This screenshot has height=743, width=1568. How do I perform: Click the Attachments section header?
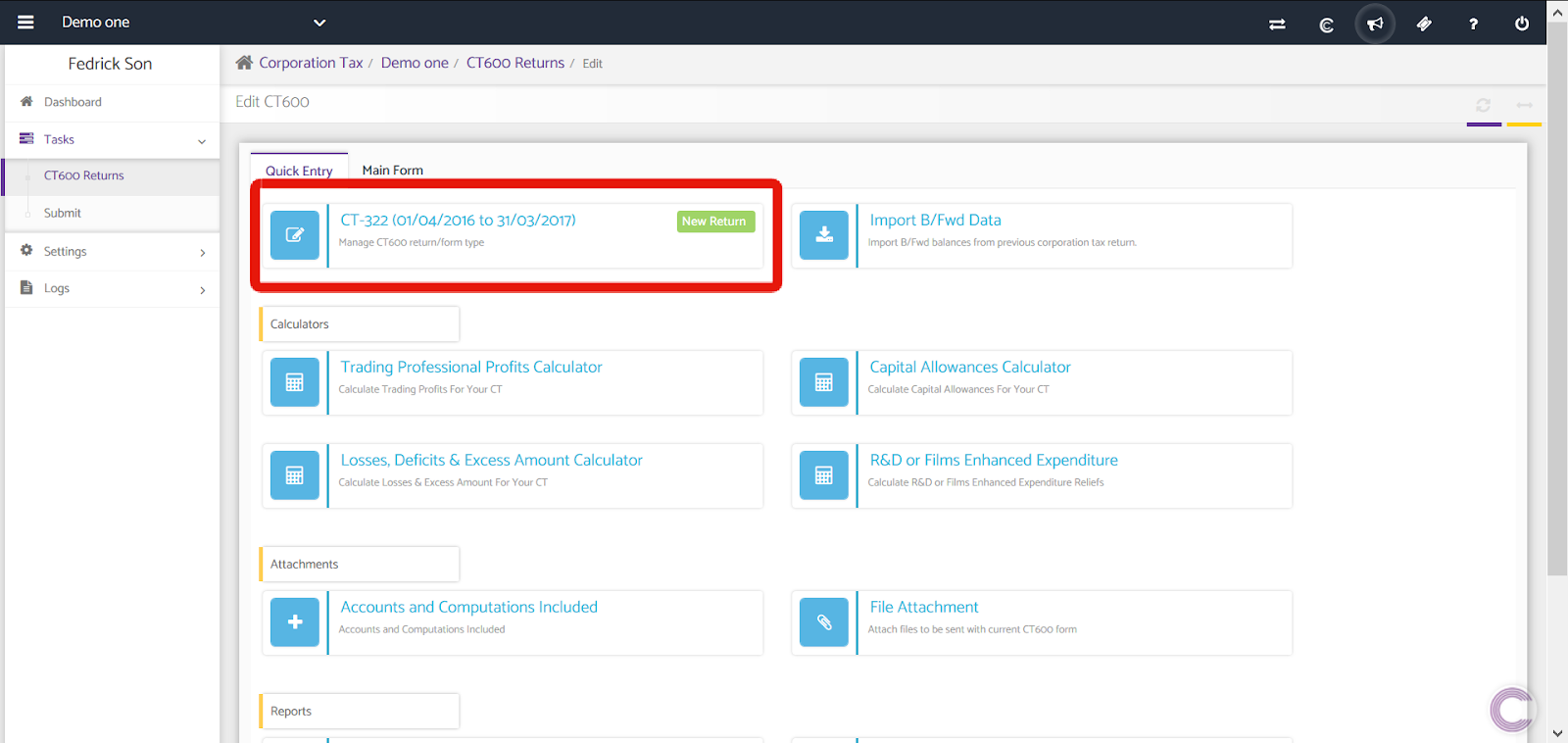[x=360, y=565]
